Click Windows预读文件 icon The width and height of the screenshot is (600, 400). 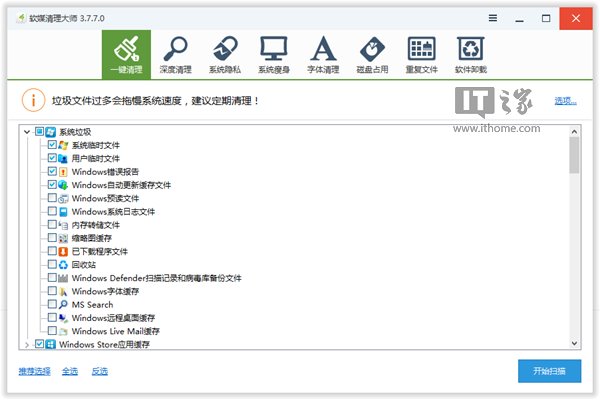tap(63, 198)
